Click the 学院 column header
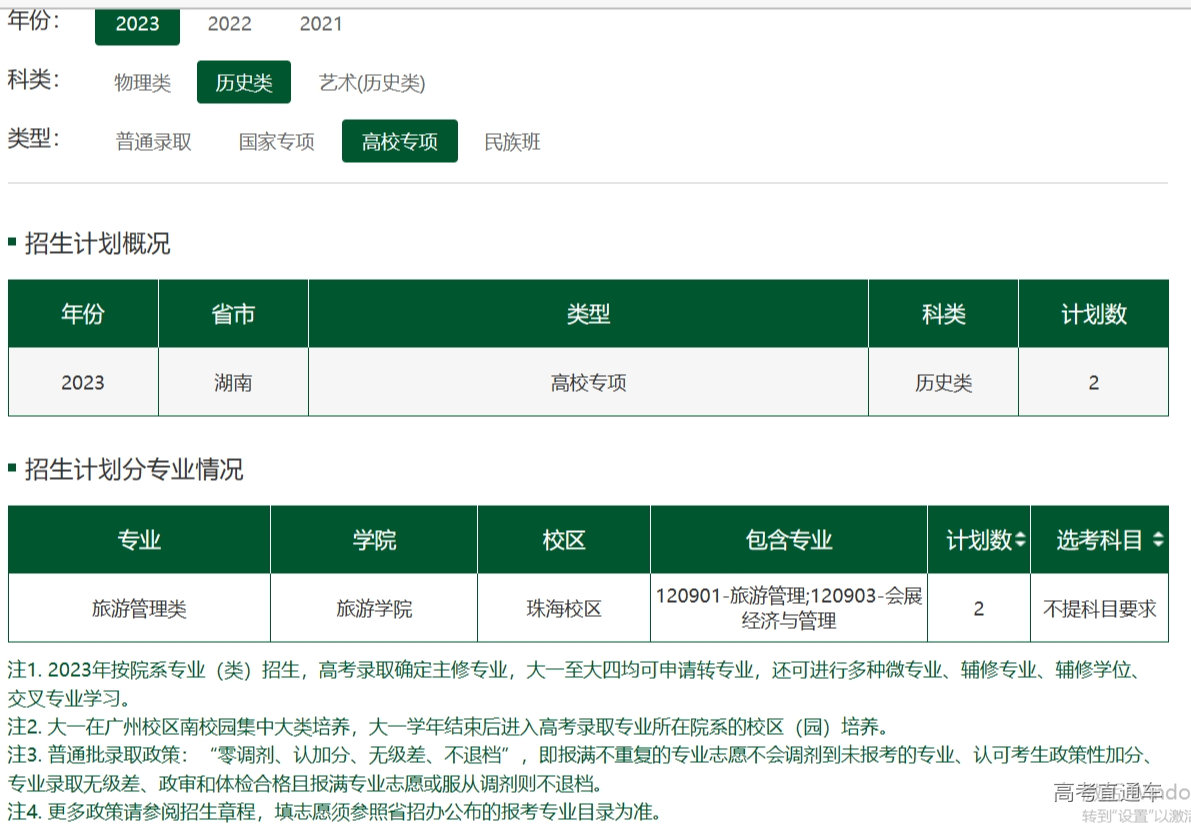Viewport: 1191px width, 832px height. [x=374, y=540]
